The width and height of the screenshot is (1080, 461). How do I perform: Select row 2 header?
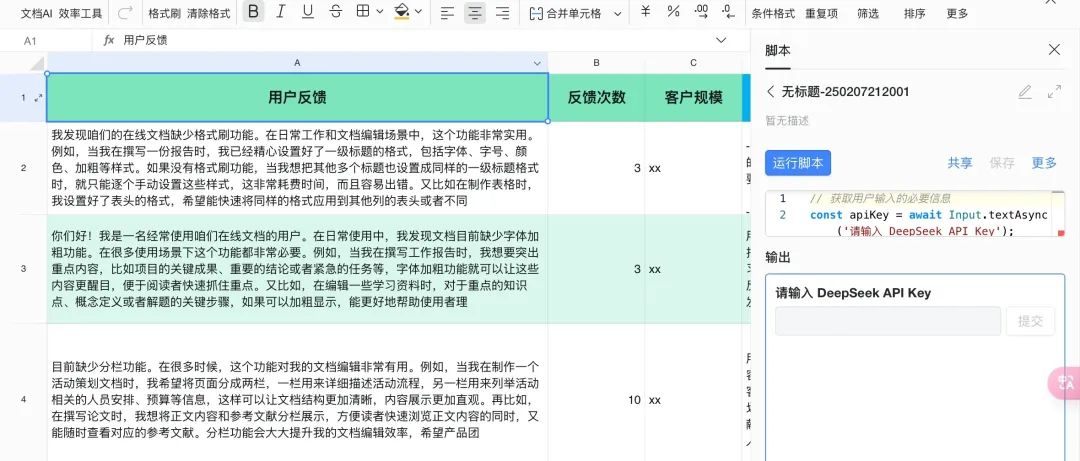point(23,167)
